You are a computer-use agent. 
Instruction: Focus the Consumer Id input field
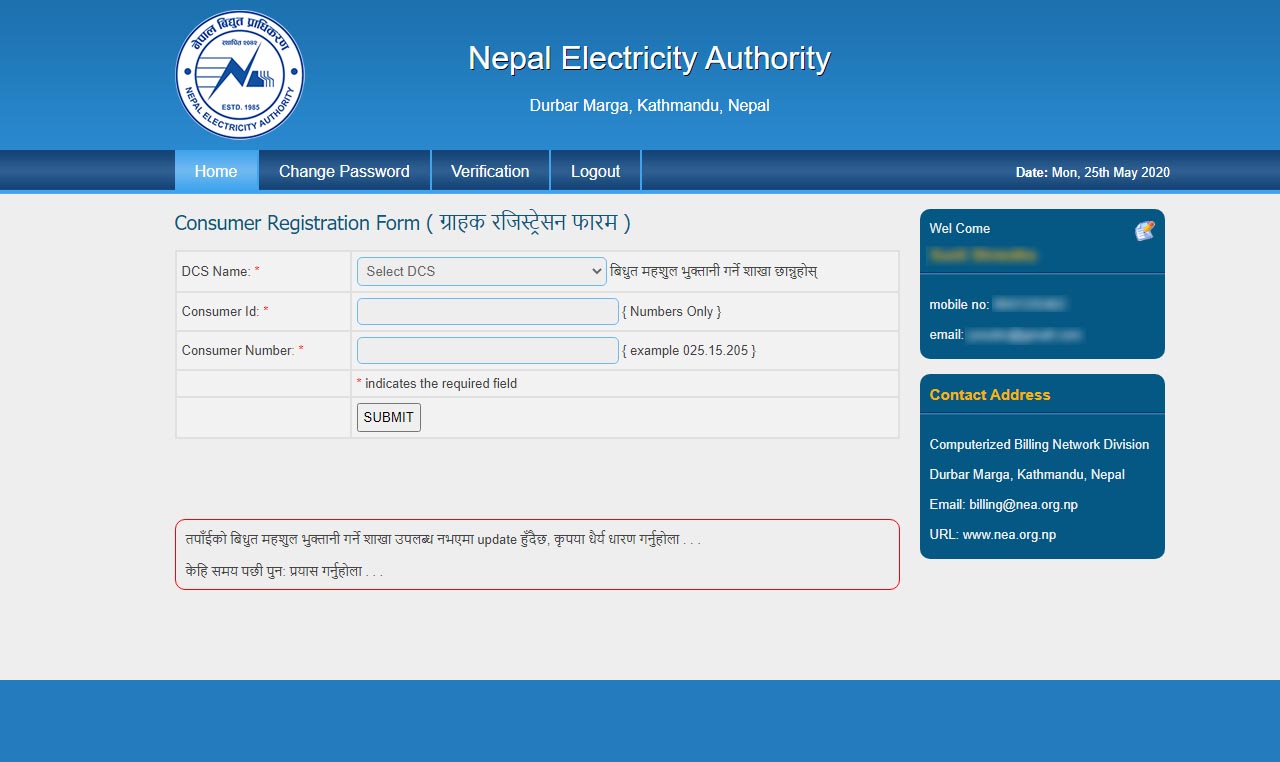point(488,311)
